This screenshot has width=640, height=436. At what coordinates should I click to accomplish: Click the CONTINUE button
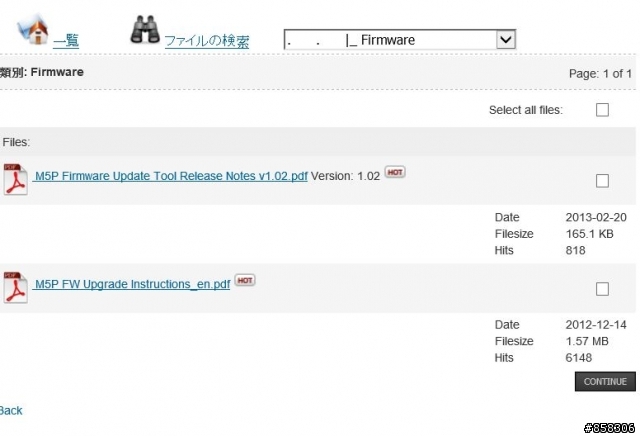click(x=605, y=381)
